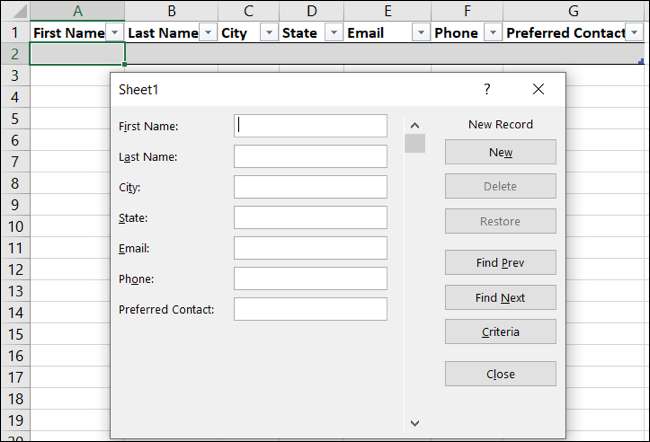
Task: Open the Criteria search option
Action: click(500, 332)
